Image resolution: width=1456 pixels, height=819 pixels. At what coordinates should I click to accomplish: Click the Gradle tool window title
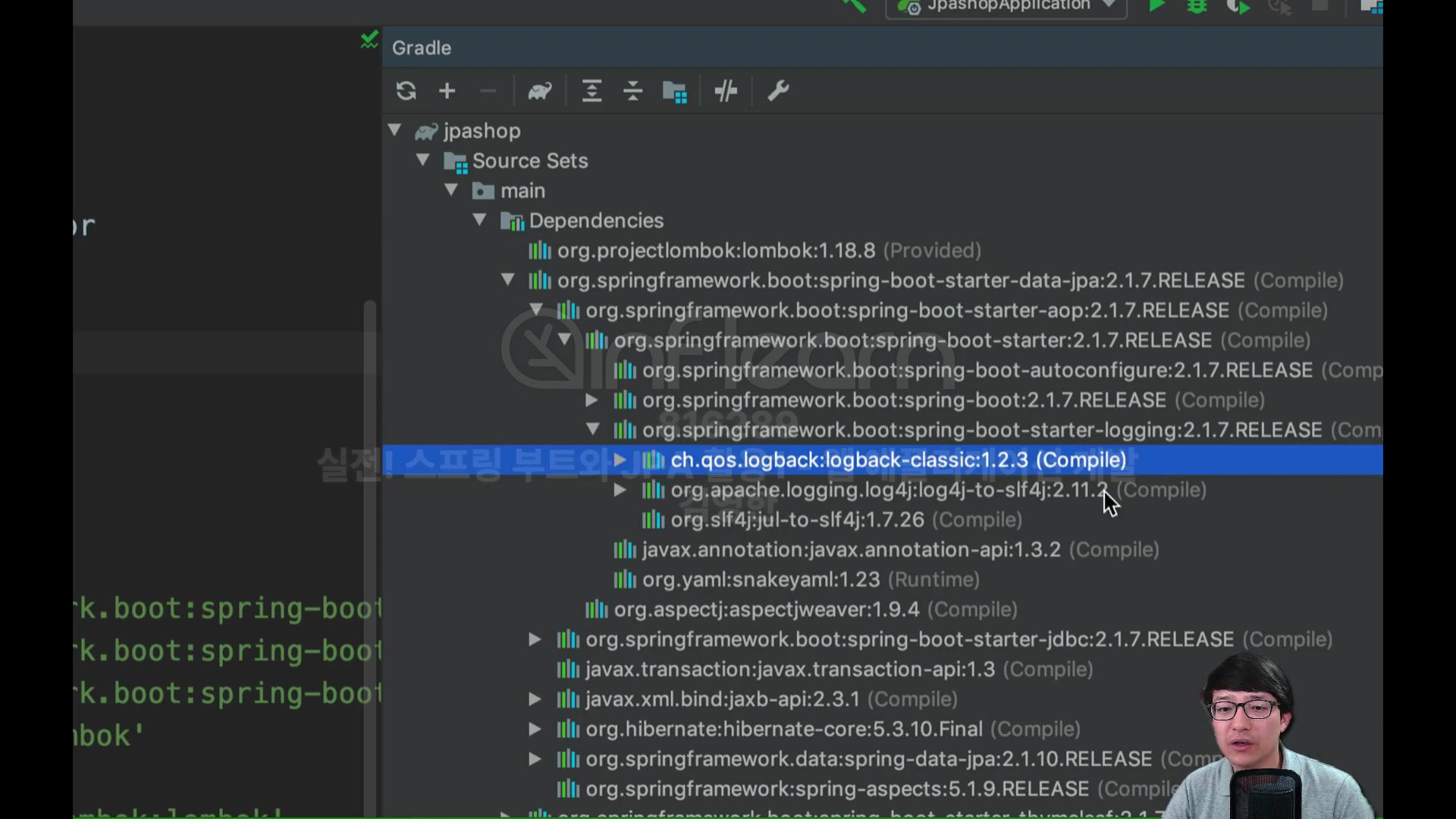click(422, 48)
